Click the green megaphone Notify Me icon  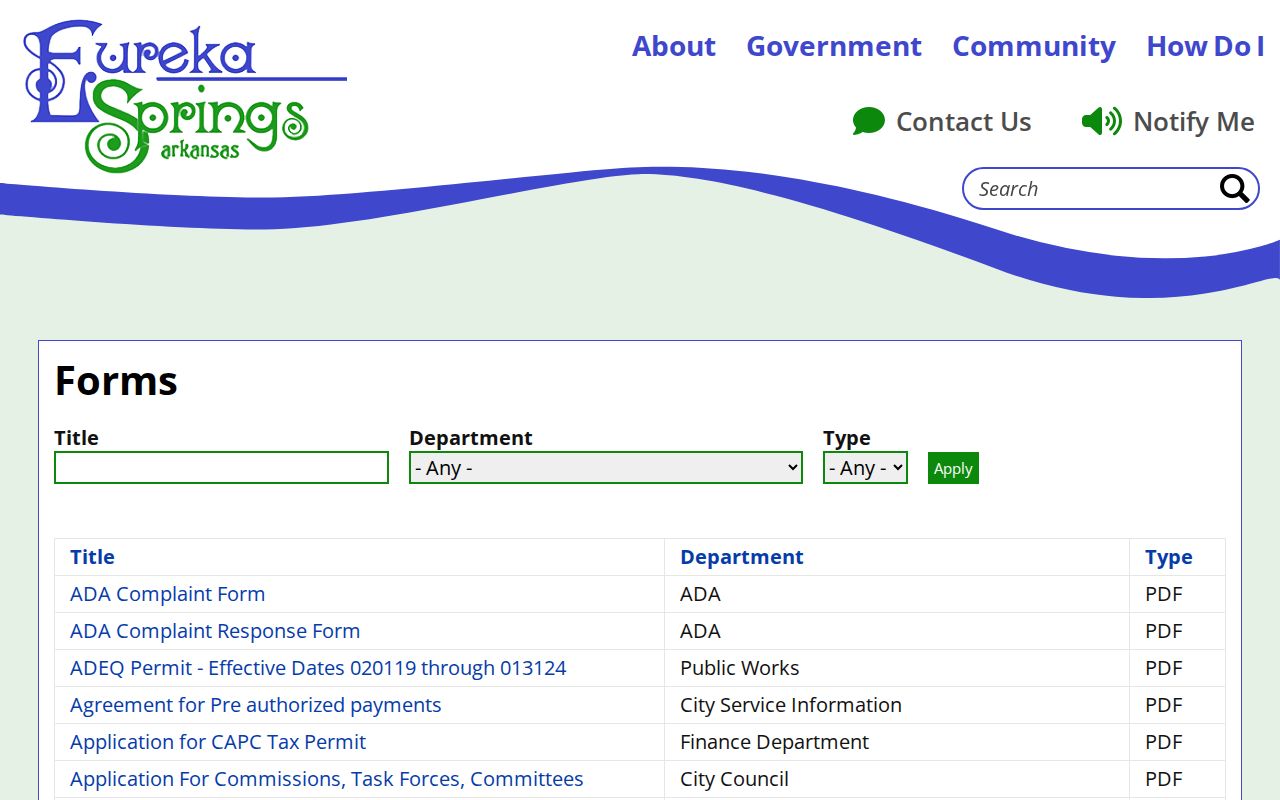(x=1101, y=122)
